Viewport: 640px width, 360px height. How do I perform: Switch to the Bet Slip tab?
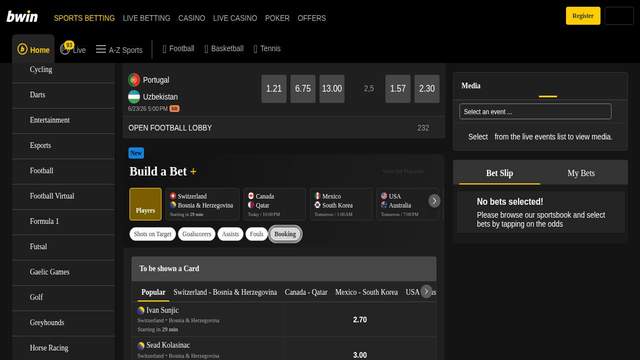coord(500,173)
